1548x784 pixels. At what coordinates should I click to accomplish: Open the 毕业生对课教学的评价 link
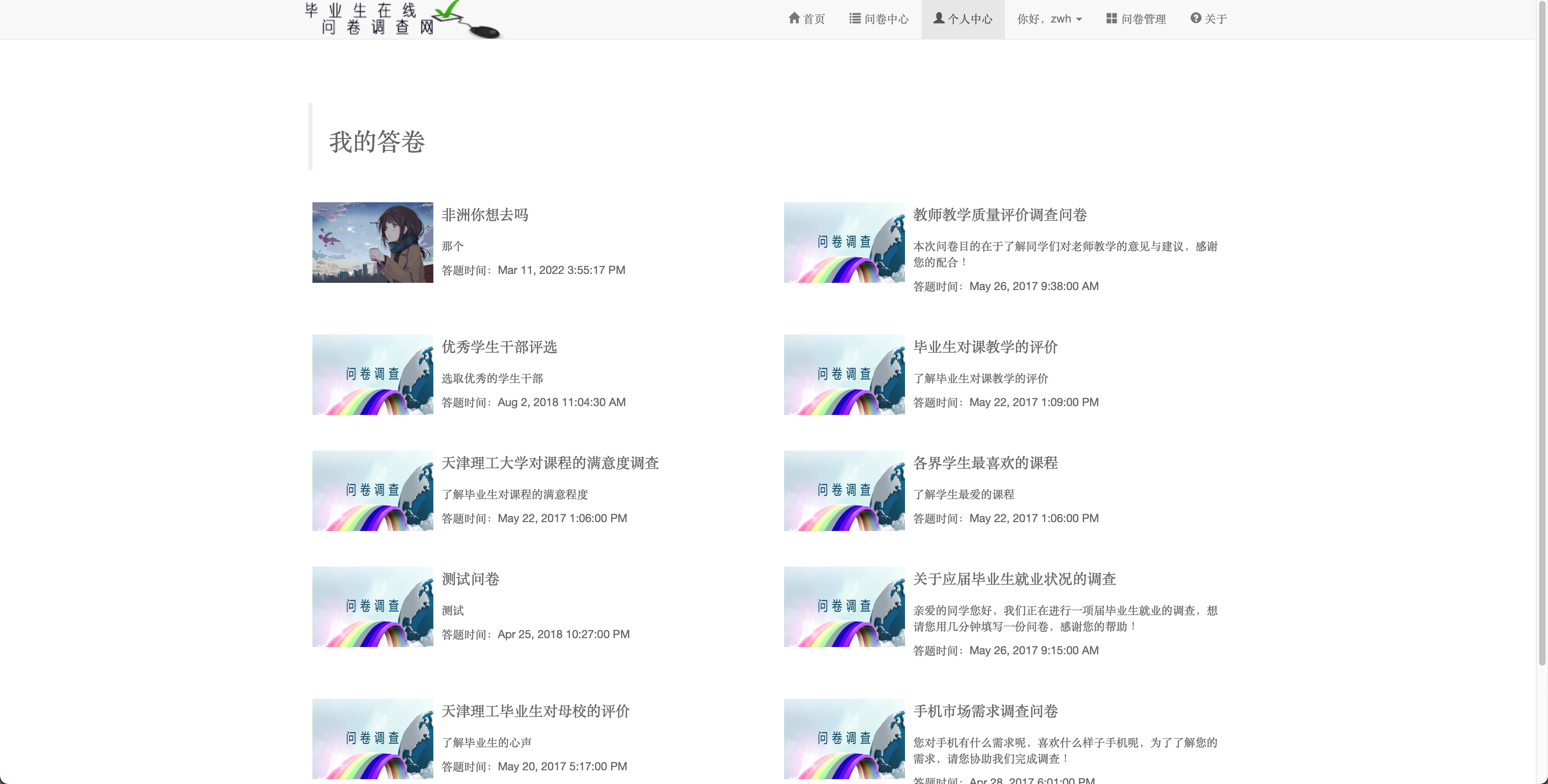click(x=985, y=347)
